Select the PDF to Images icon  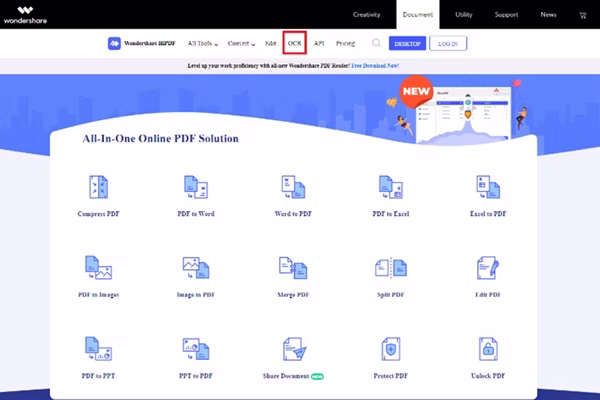[x=98, y=268]
